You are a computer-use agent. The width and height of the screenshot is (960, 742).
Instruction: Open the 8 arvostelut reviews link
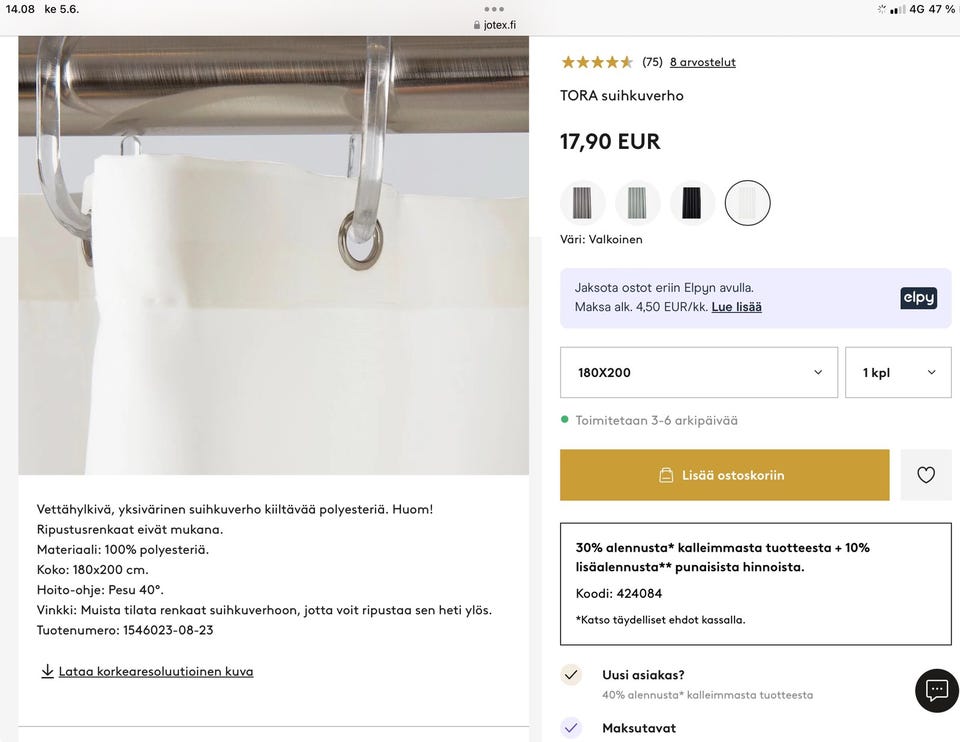click(x=702, y=62)
